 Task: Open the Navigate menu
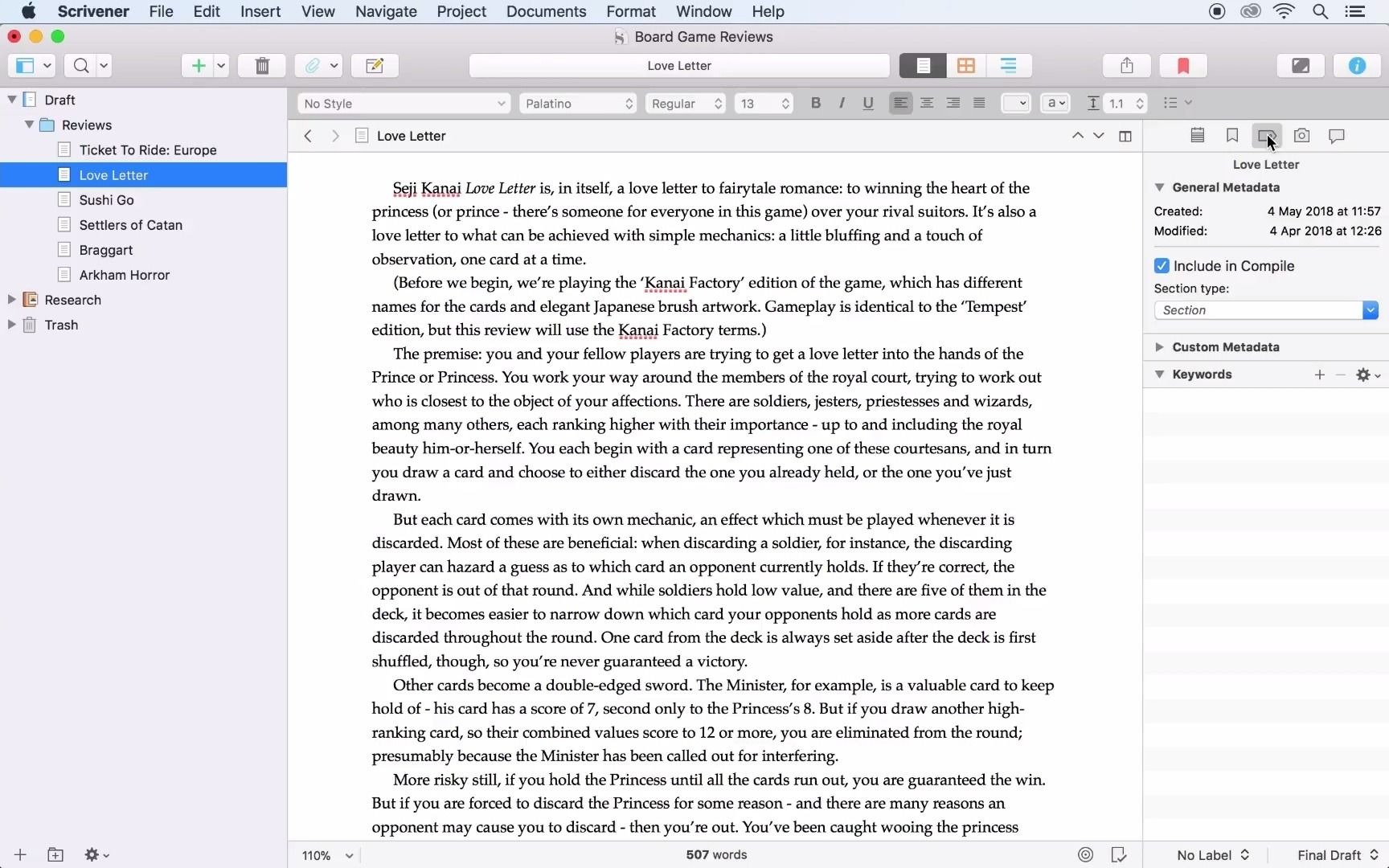click(386, 11)
